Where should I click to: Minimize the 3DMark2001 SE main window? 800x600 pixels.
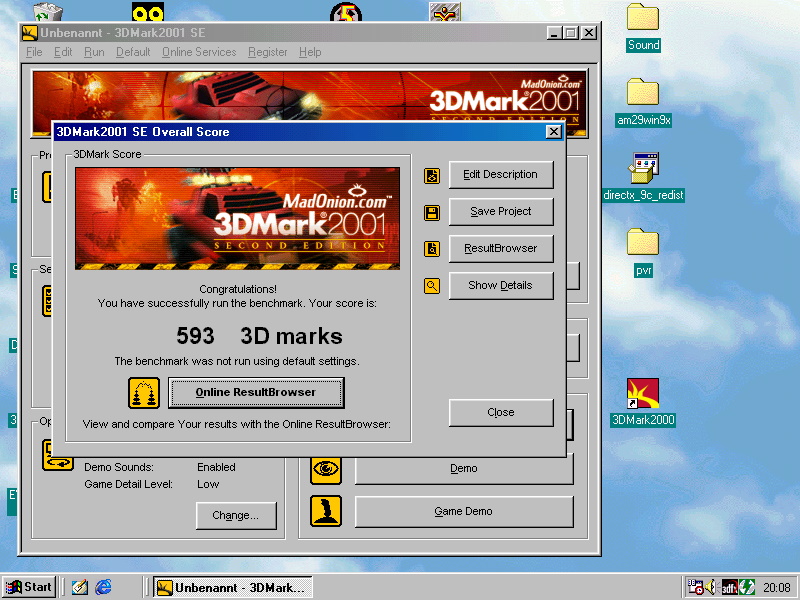555,33
